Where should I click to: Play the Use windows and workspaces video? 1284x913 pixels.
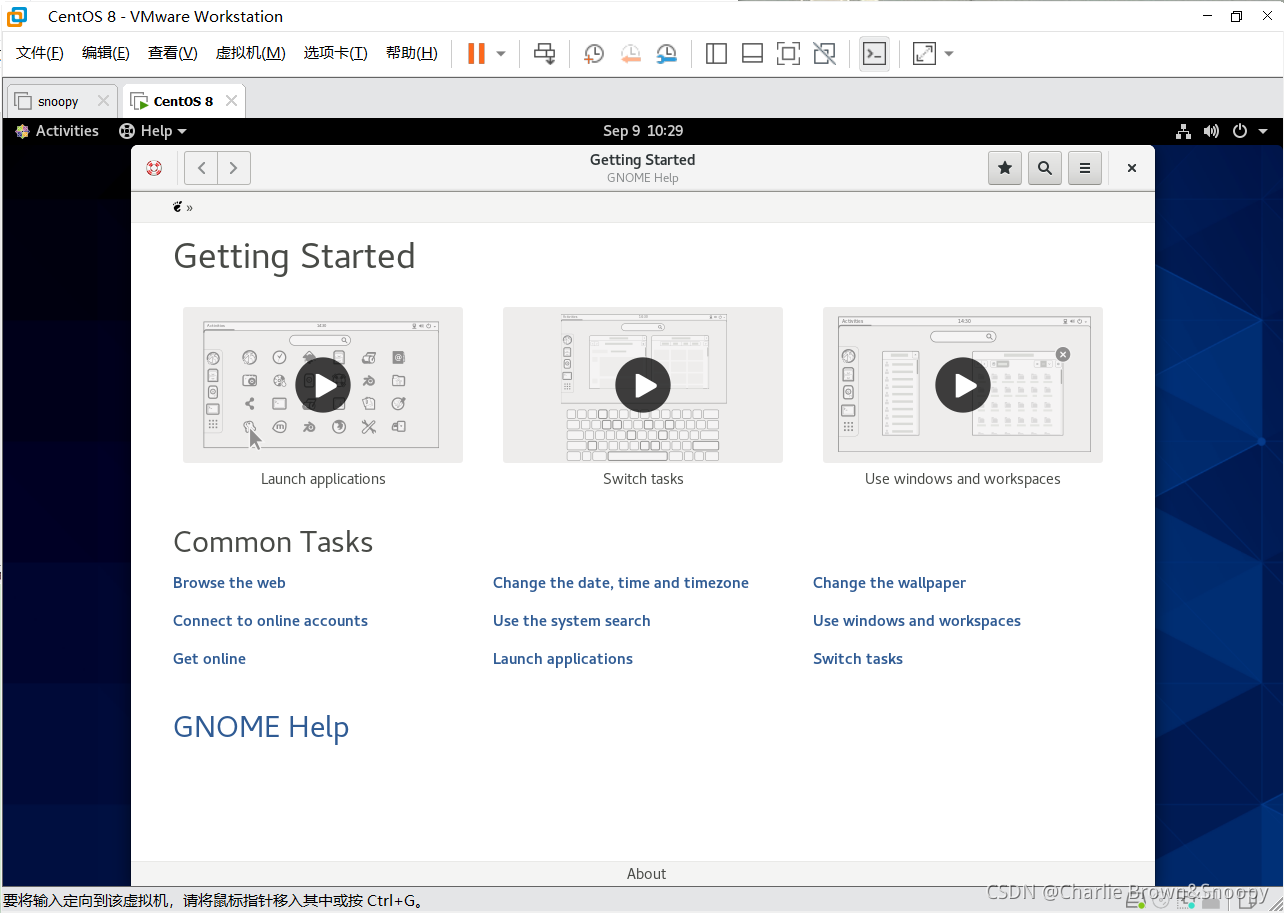(x=963, y=385)
